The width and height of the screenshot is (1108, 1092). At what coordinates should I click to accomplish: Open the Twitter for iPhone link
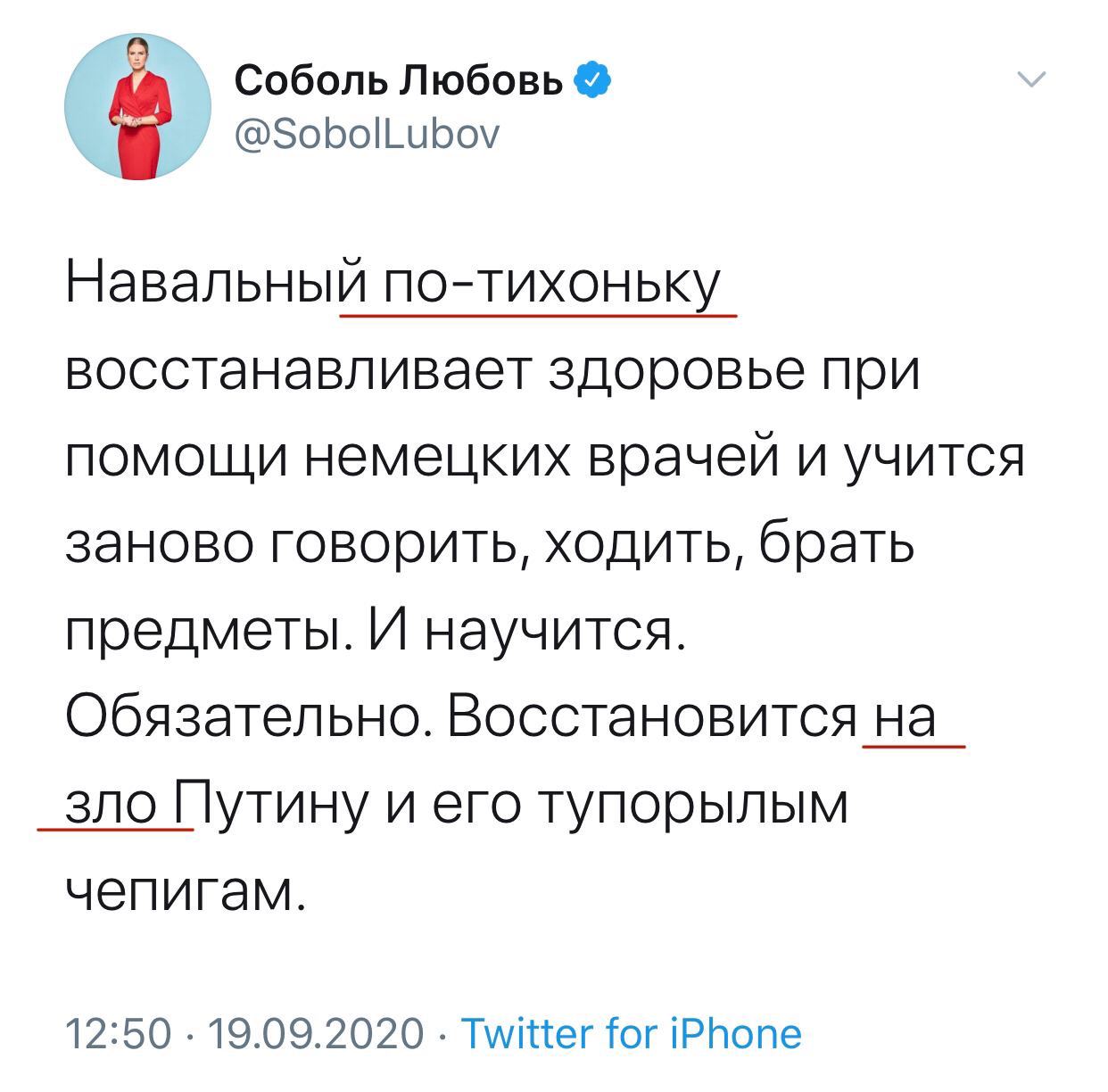pos(630,1034)
